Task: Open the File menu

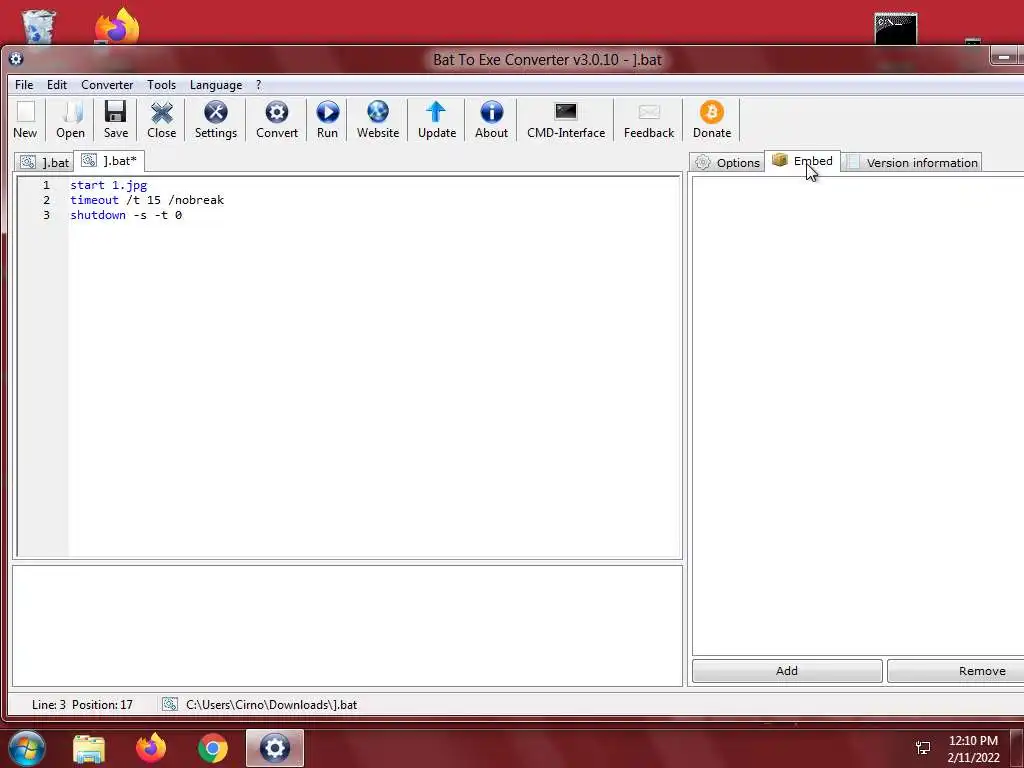Action: tap(24, 85)
